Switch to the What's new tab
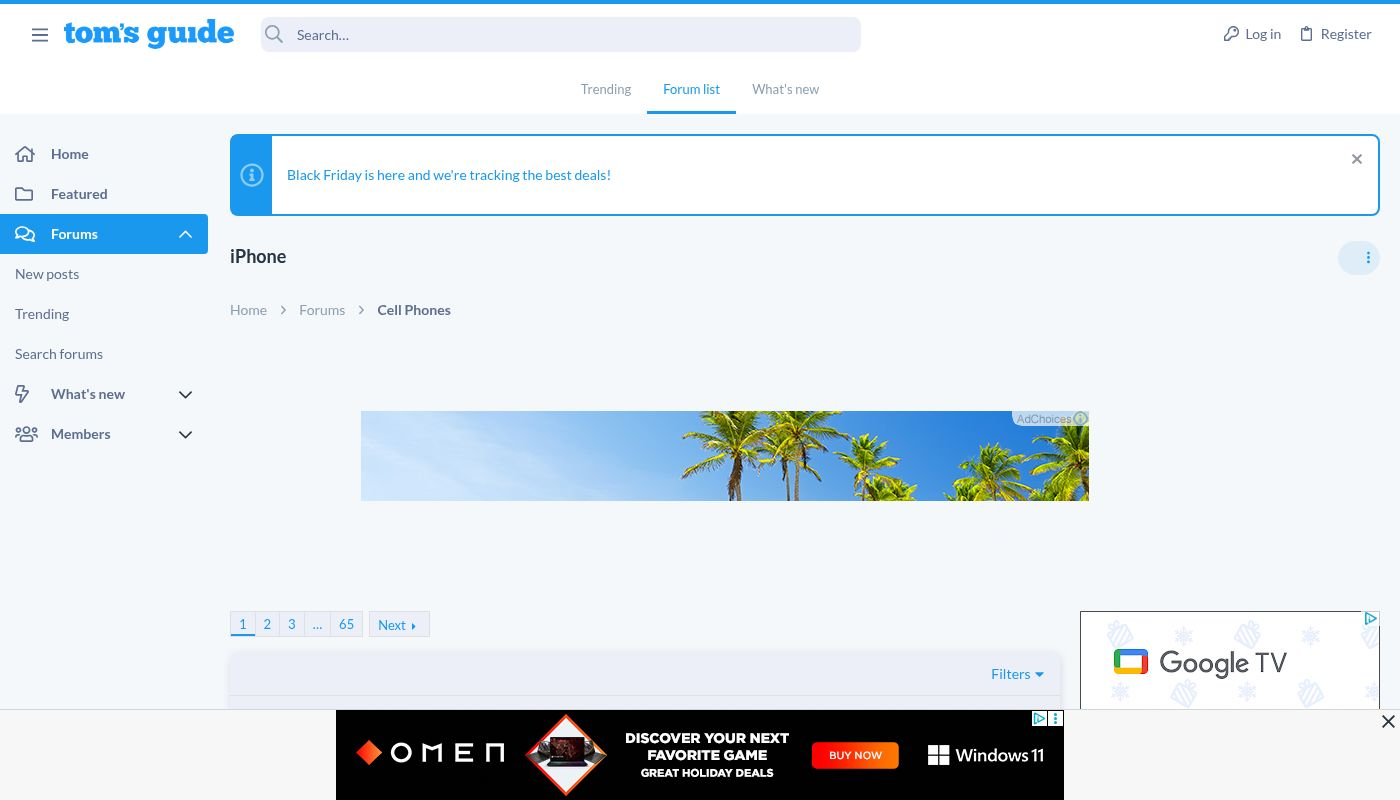Image resolution: width=1400 pixels, height=800 pixels. coord(785,89)
